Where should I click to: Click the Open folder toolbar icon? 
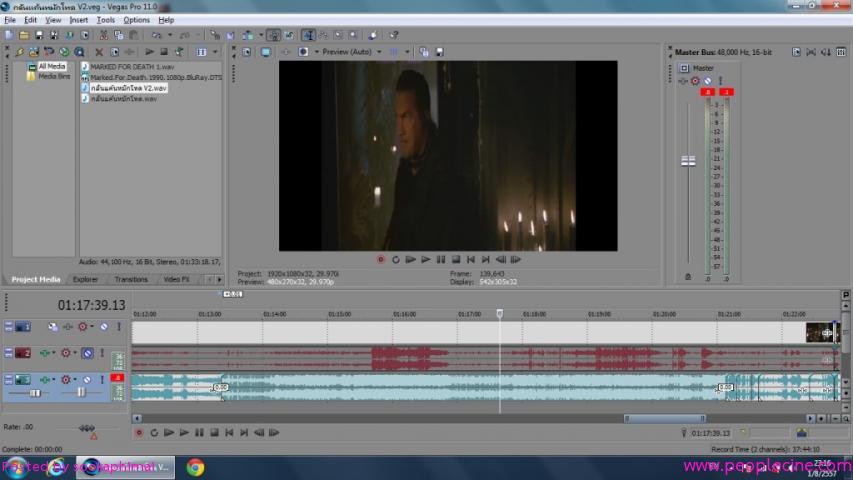coord(24,35)
